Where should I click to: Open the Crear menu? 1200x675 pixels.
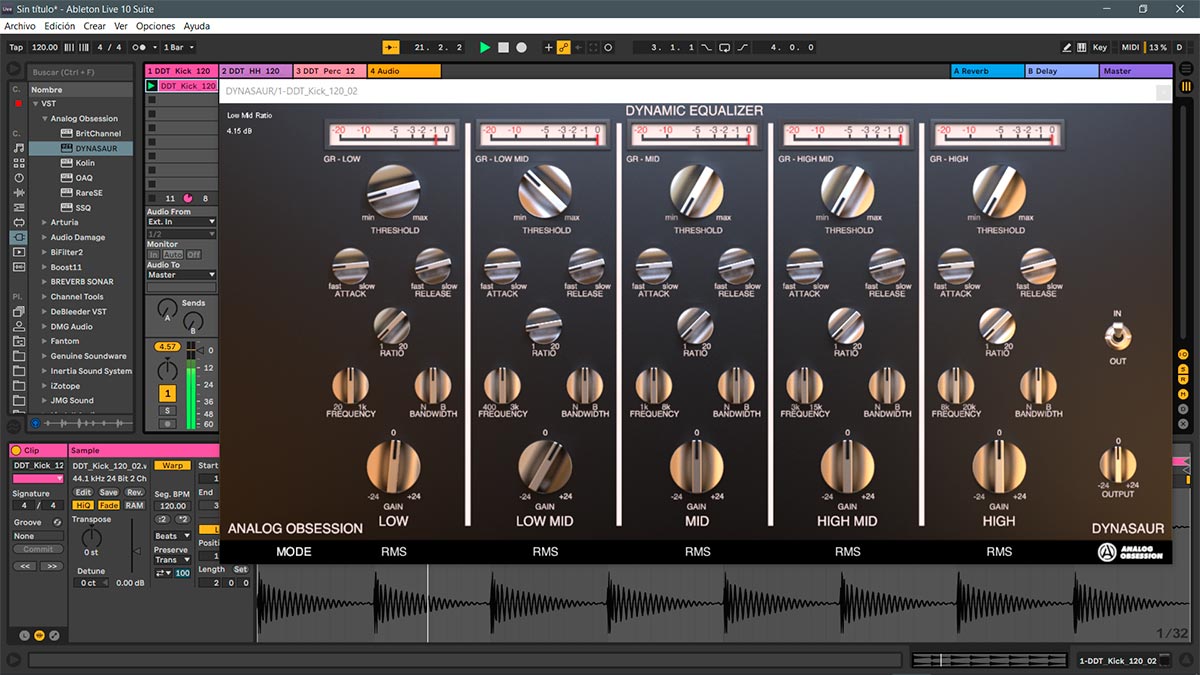[94, 26]
